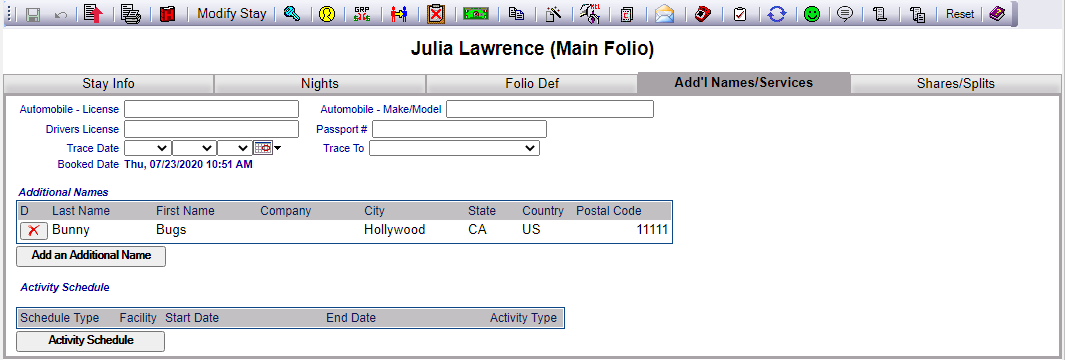Image resolution: width=1065 pixels, height=360 pixels.
Task: Click the Schedule Type column header
Action: (60, 318)
